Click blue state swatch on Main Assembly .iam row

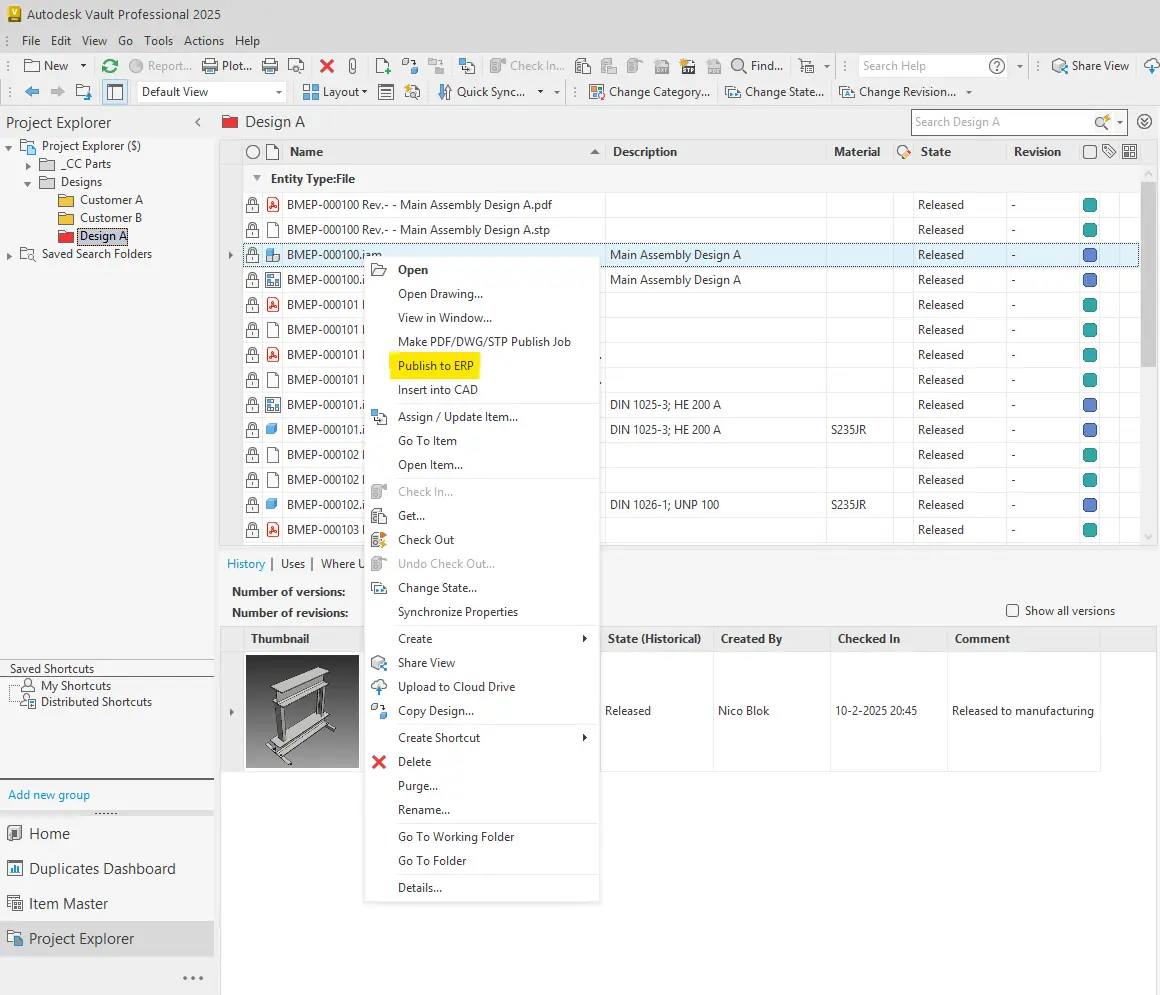(x=1090, y=254)
